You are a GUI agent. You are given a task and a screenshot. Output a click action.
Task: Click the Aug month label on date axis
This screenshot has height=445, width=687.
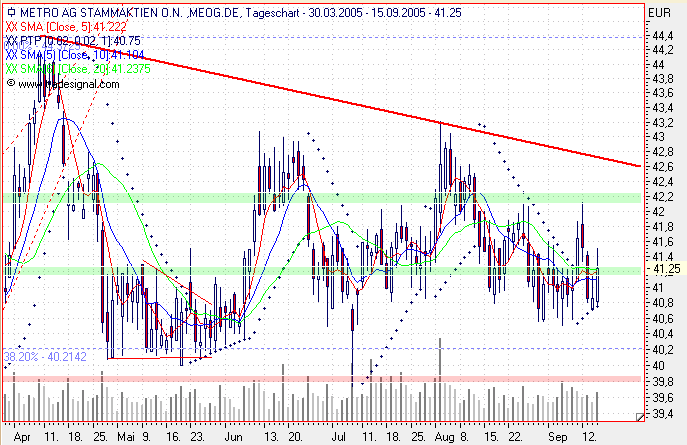coord(445,437)
